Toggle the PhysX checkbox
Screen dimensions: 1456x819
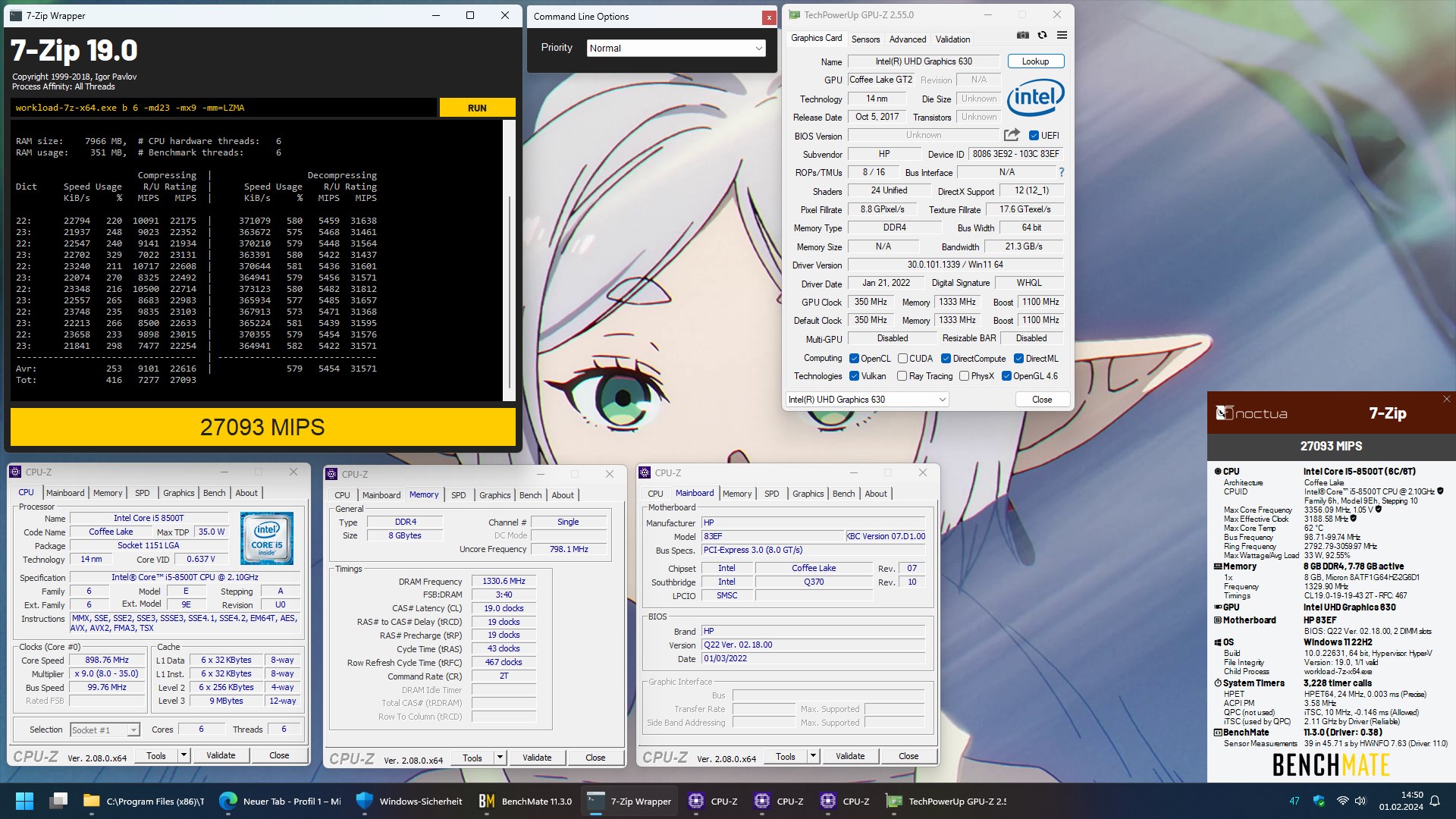click(964, 376)
